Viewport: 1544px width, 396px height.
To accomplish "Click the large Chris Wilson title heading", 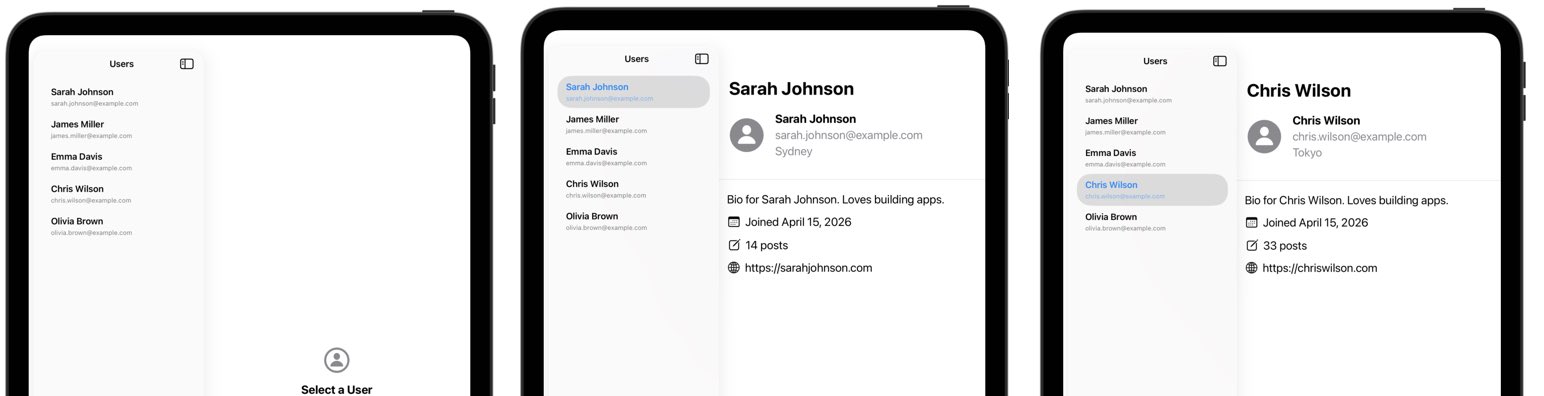I will pos(1298,91).
